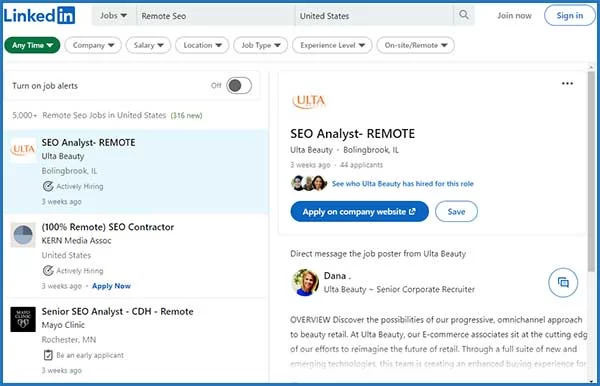Click the hired employees avatar group
Viewport: 600px width, 386px height.
coord(309,183)
